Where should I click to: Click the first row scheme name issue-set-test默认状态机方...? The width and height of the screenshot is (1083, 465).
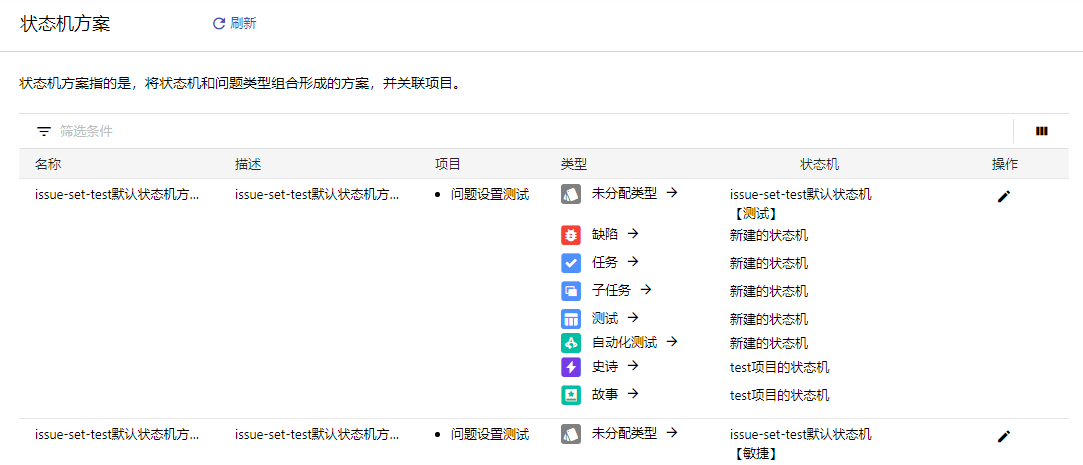117,195
